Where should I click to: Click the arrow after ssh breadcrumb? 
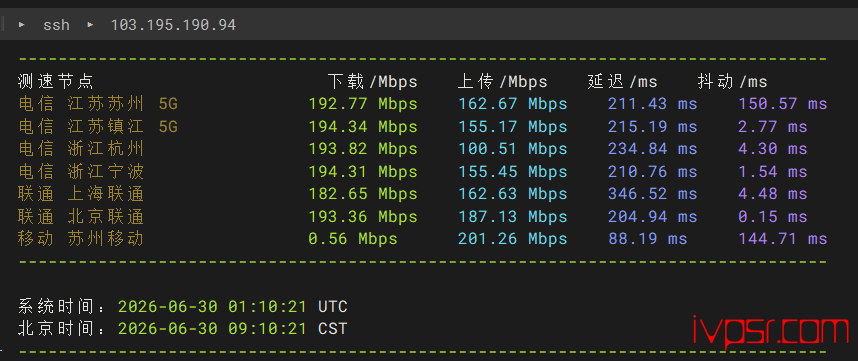coord(90,25)
